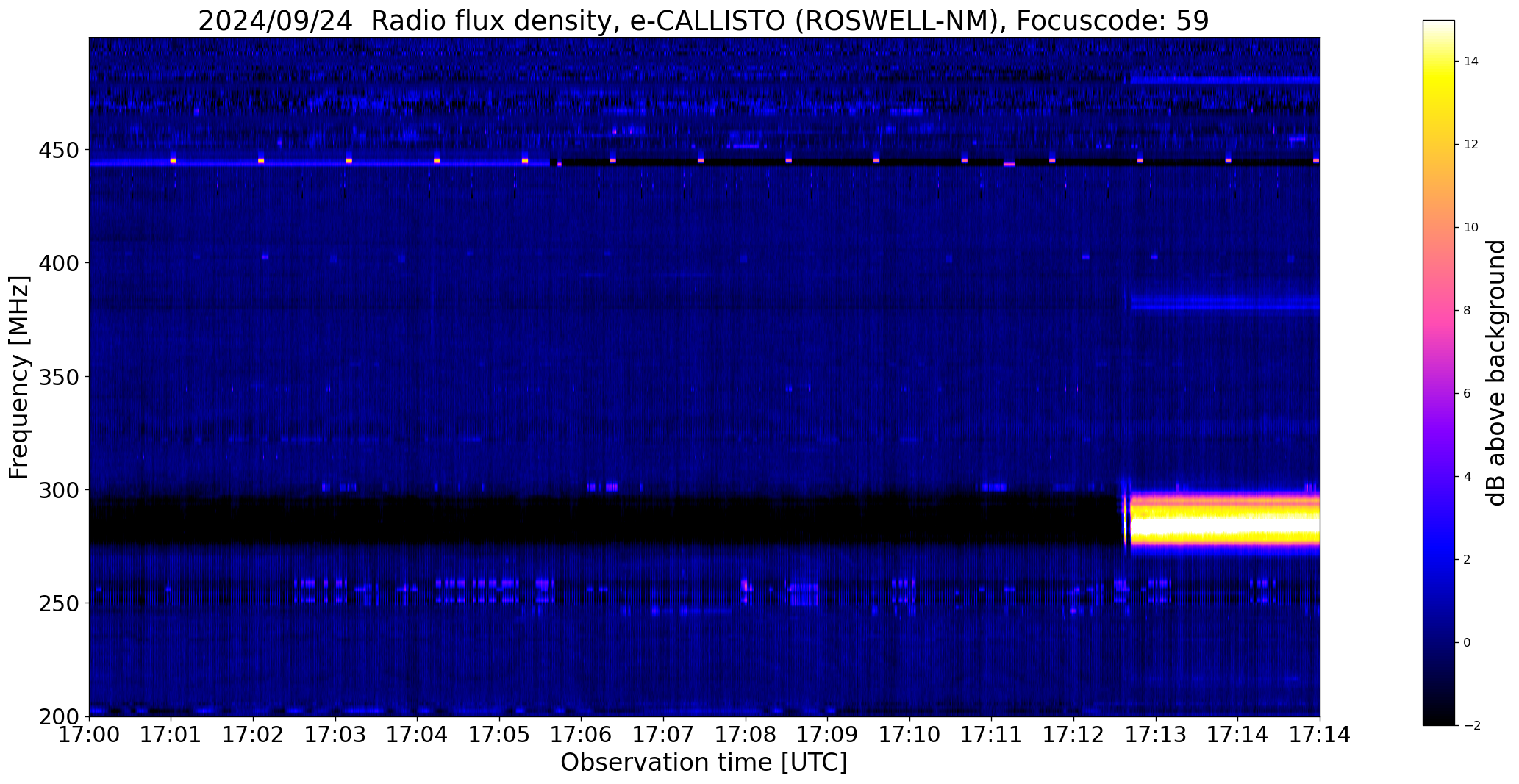Select the 'Frequency [MHz]' axis label
This screenshot has width=1519, height=784.
point(20,377)
